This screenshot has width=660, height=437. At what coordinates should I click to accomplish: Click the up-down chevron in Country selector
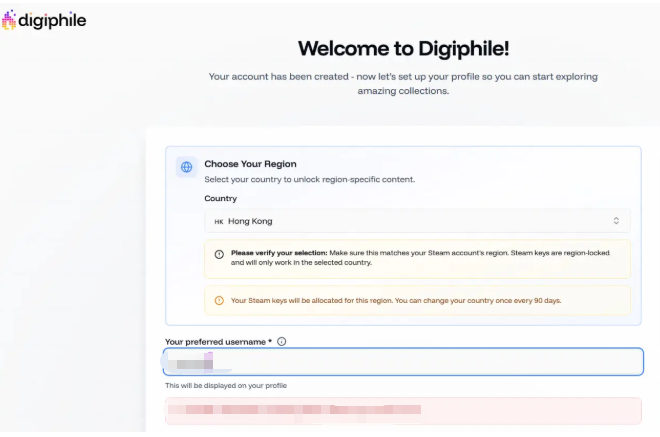coord(616,221)
